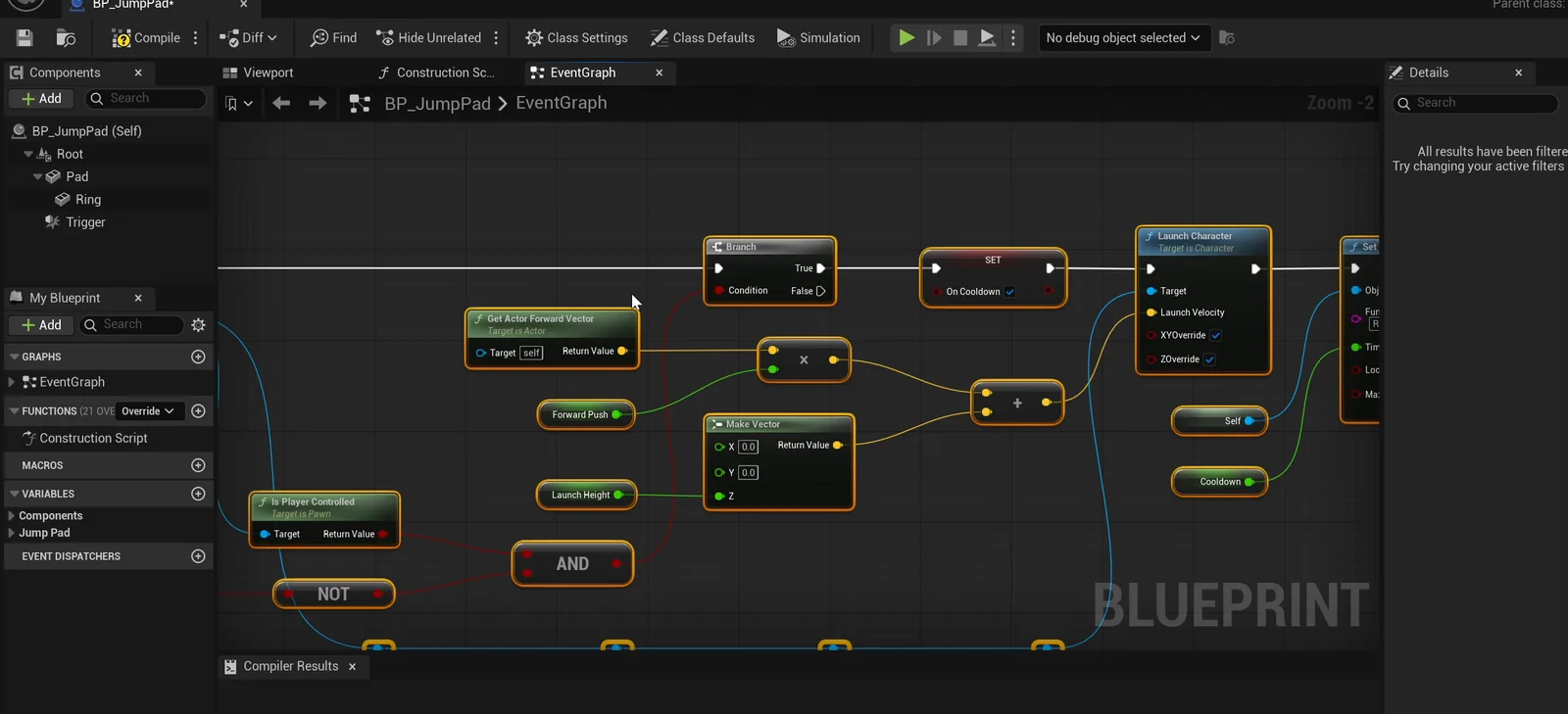The width and height of the screenshot is (1568, 714).
Task: Start Simulation mode
Action: 818,38
